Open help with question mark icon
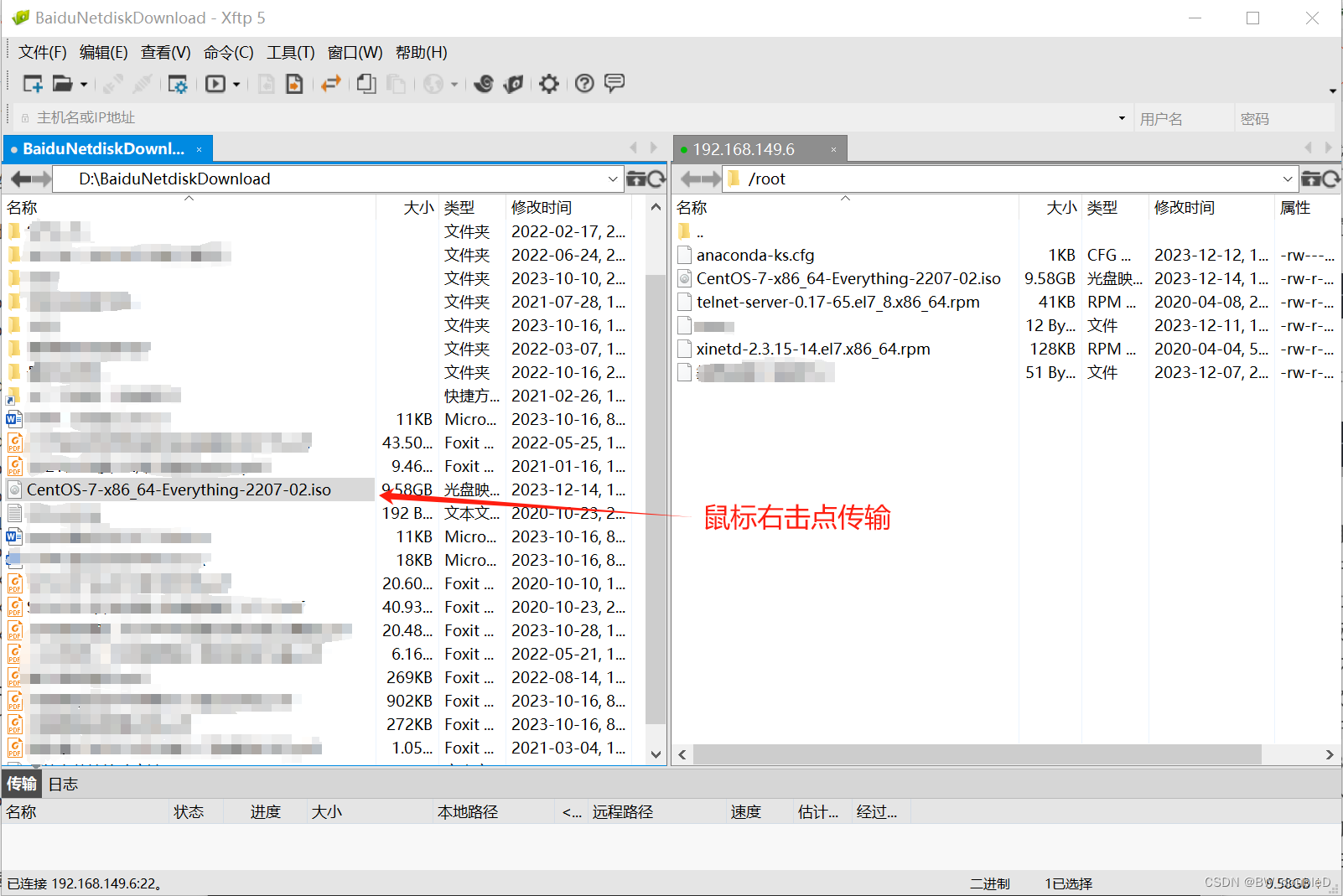1343x896 pixels. click(x=584, y=84)
